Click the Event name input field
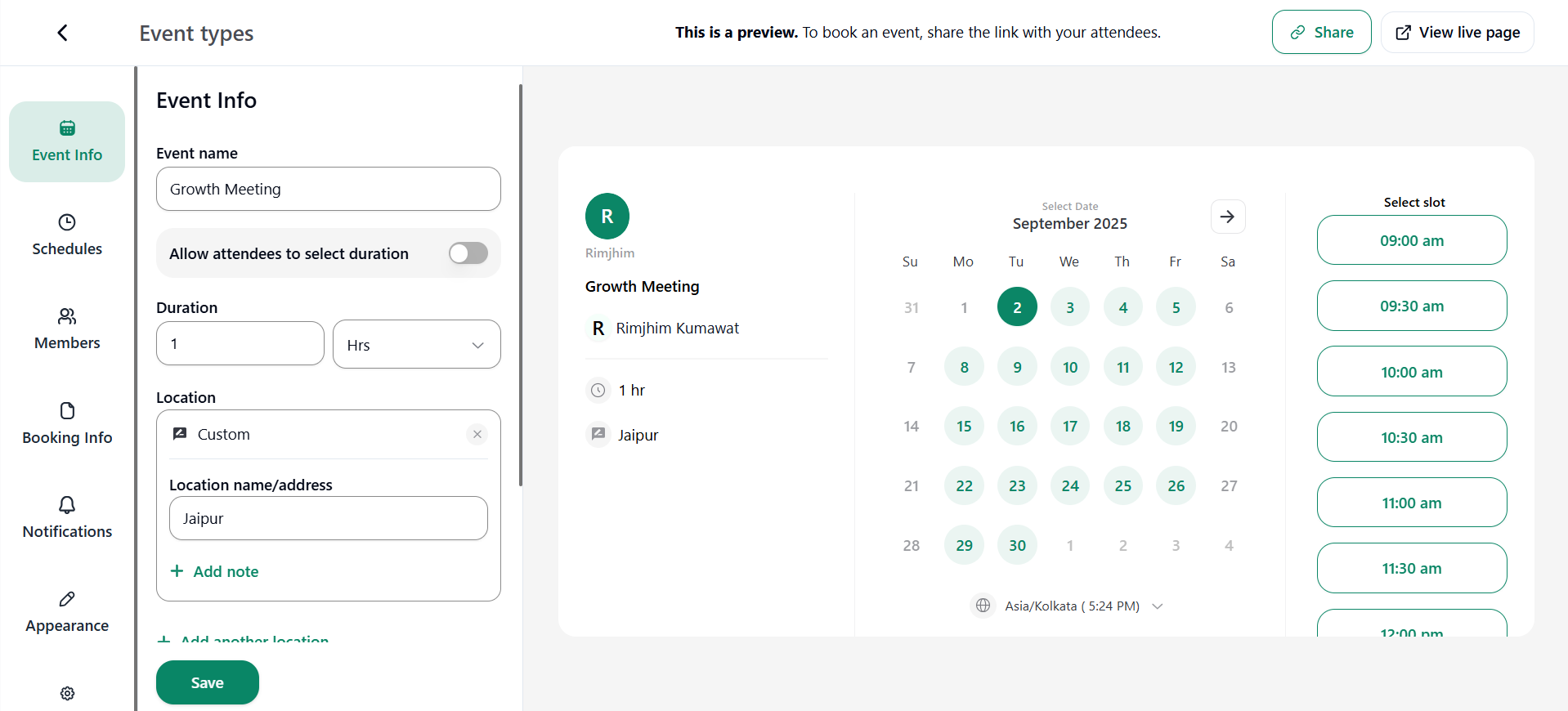The image size is (1568, 711). pyautogui.click(x=328, y=189)
